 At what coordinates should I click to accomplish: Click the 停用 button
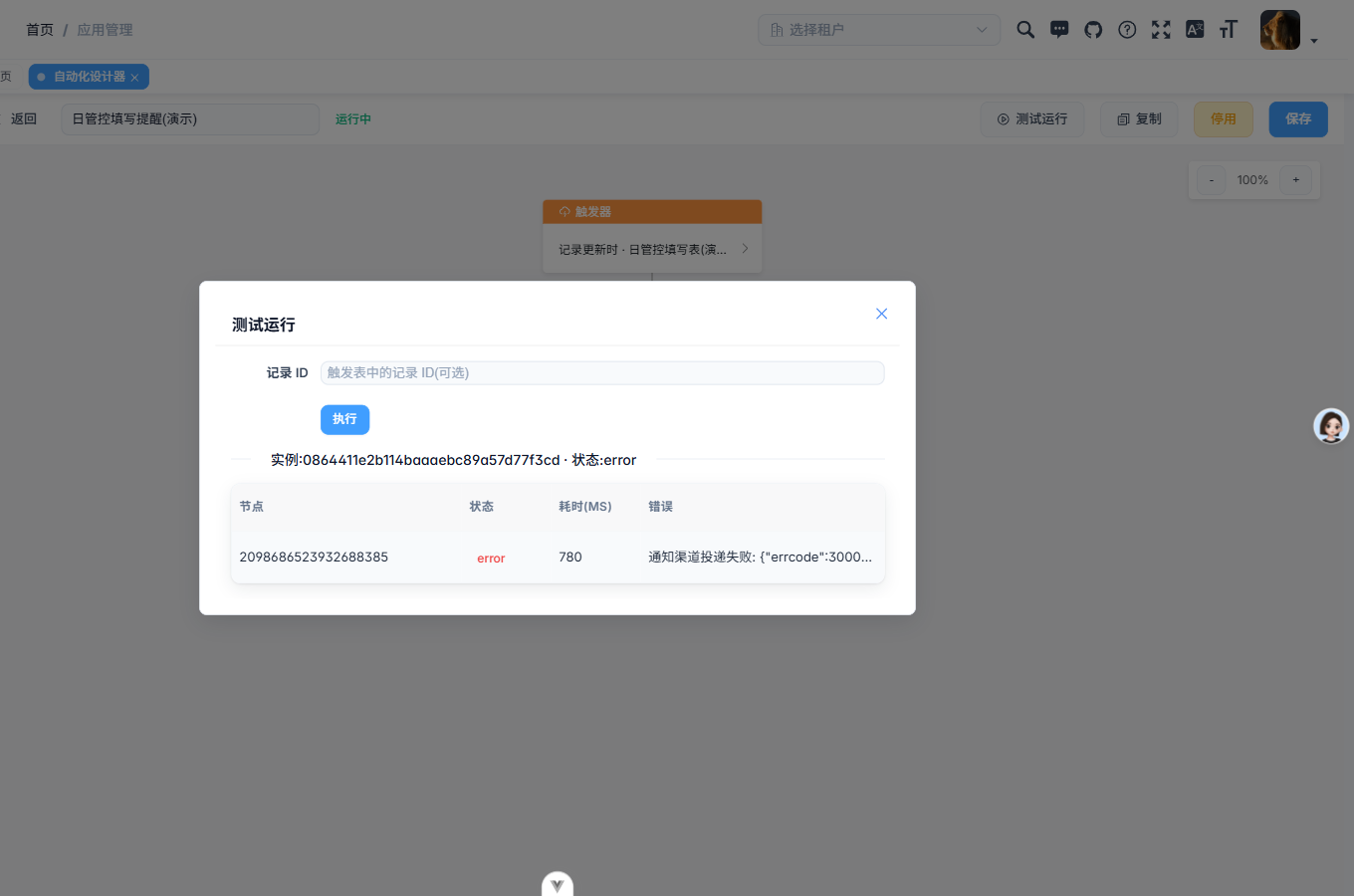[x=1224, y=118]
